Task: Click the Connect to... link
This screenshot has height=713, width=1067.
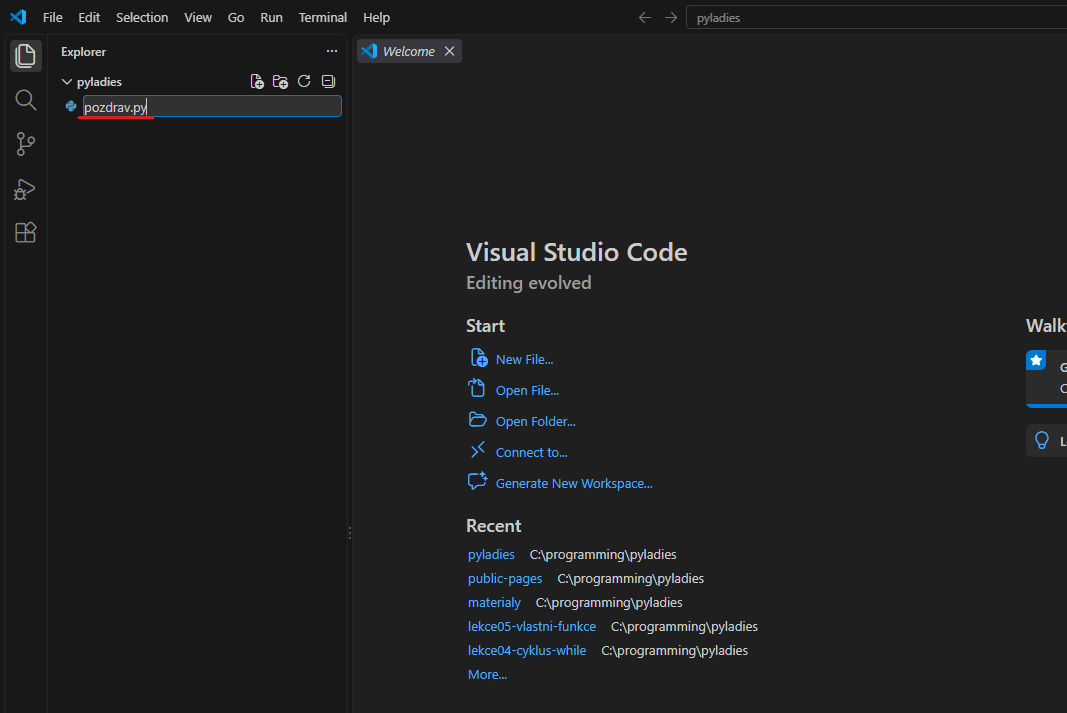Action: [x=531, y=452]
